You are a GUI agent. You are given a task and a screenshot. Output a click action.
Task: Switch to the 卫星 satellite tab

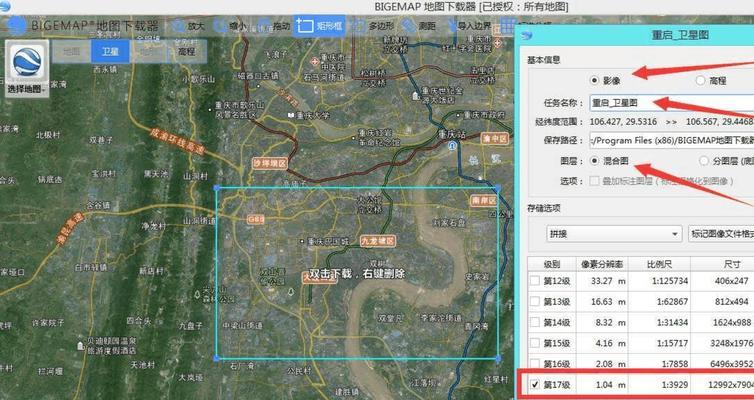[110, 51]
